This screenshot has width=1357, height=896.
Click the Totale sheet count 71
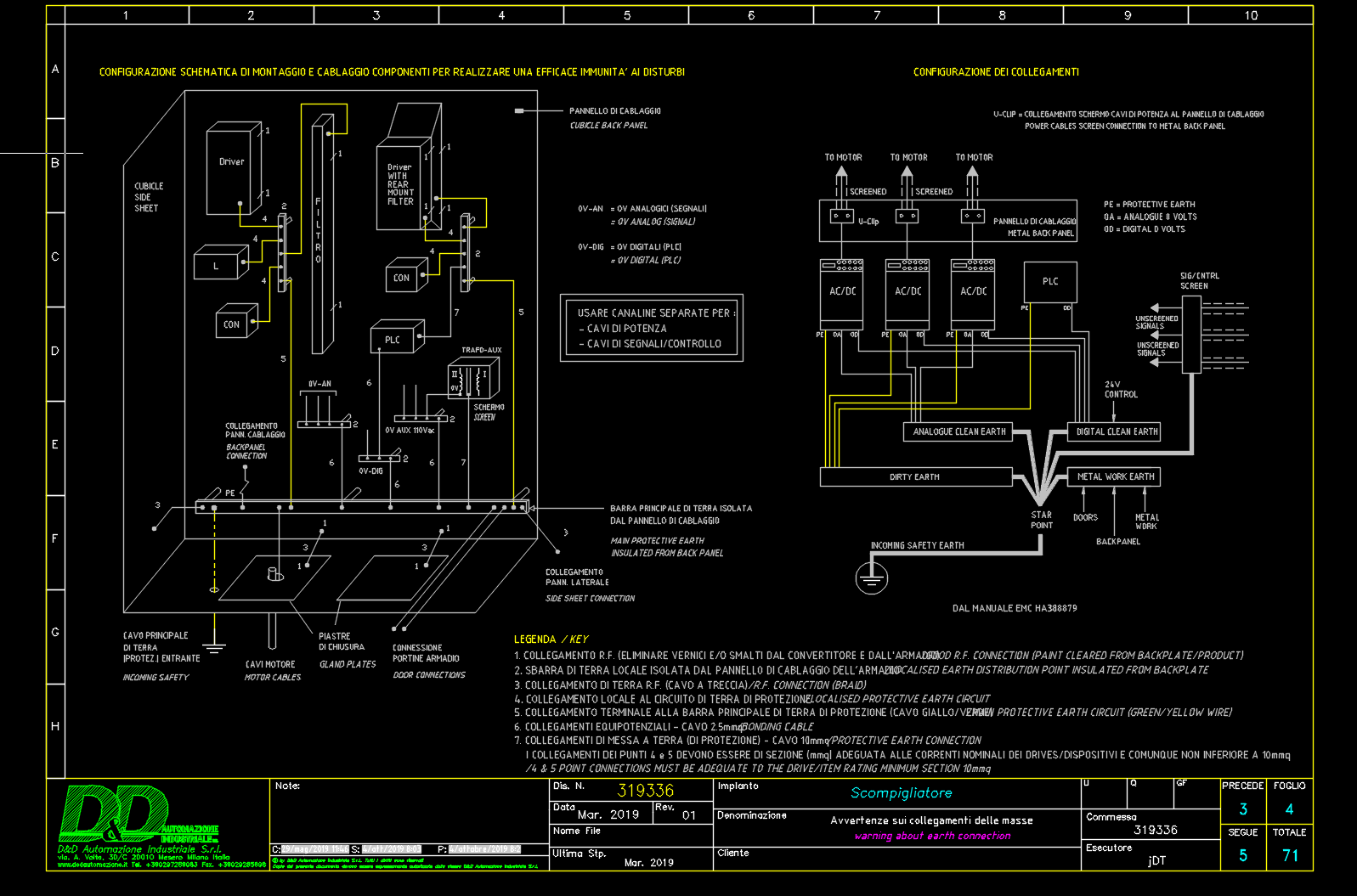(1290, 855)
